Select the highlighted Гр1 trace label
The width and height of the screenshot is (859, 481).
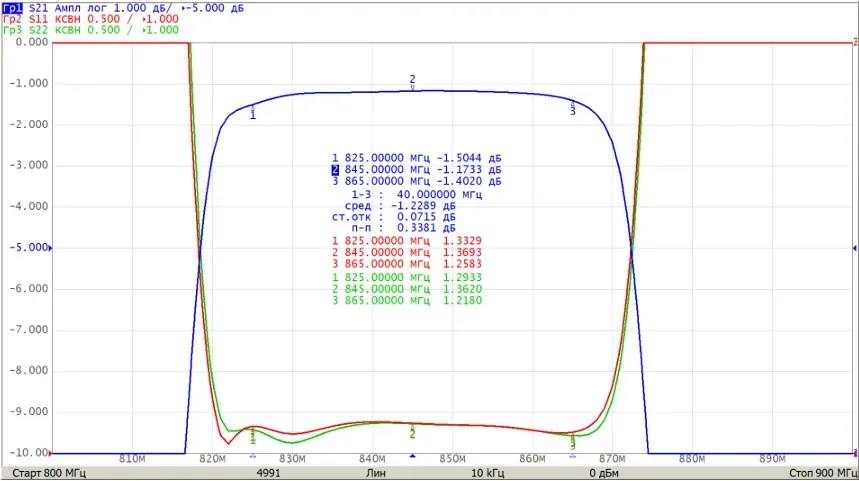point(13,8)
